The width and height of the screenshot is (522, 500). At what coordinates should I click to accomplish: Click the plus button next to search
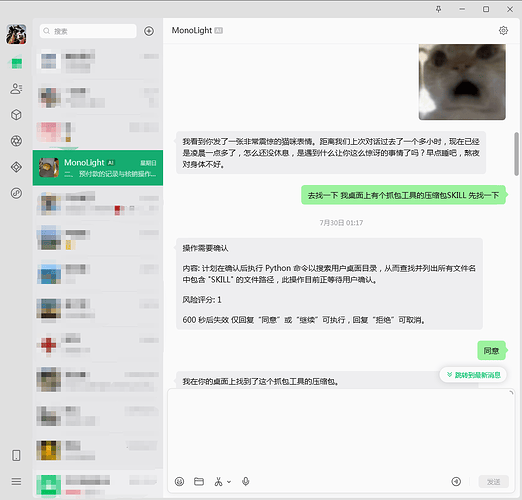click(149, 31)
